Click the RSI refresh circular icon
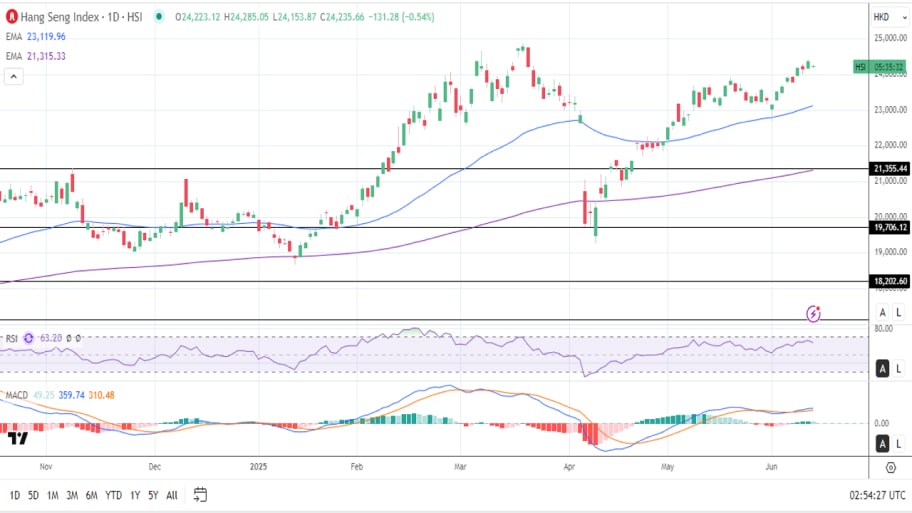Screen dimensions: 912x513 point(28,338)
